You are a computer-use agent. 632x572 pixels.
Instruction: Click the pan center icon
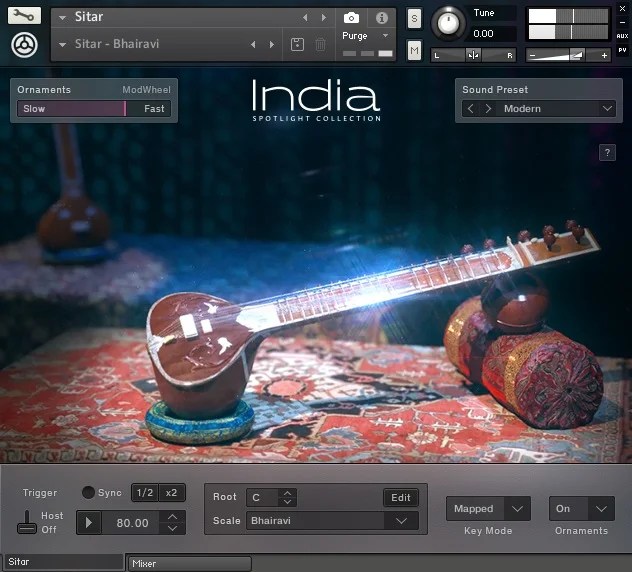coord(473,55)
